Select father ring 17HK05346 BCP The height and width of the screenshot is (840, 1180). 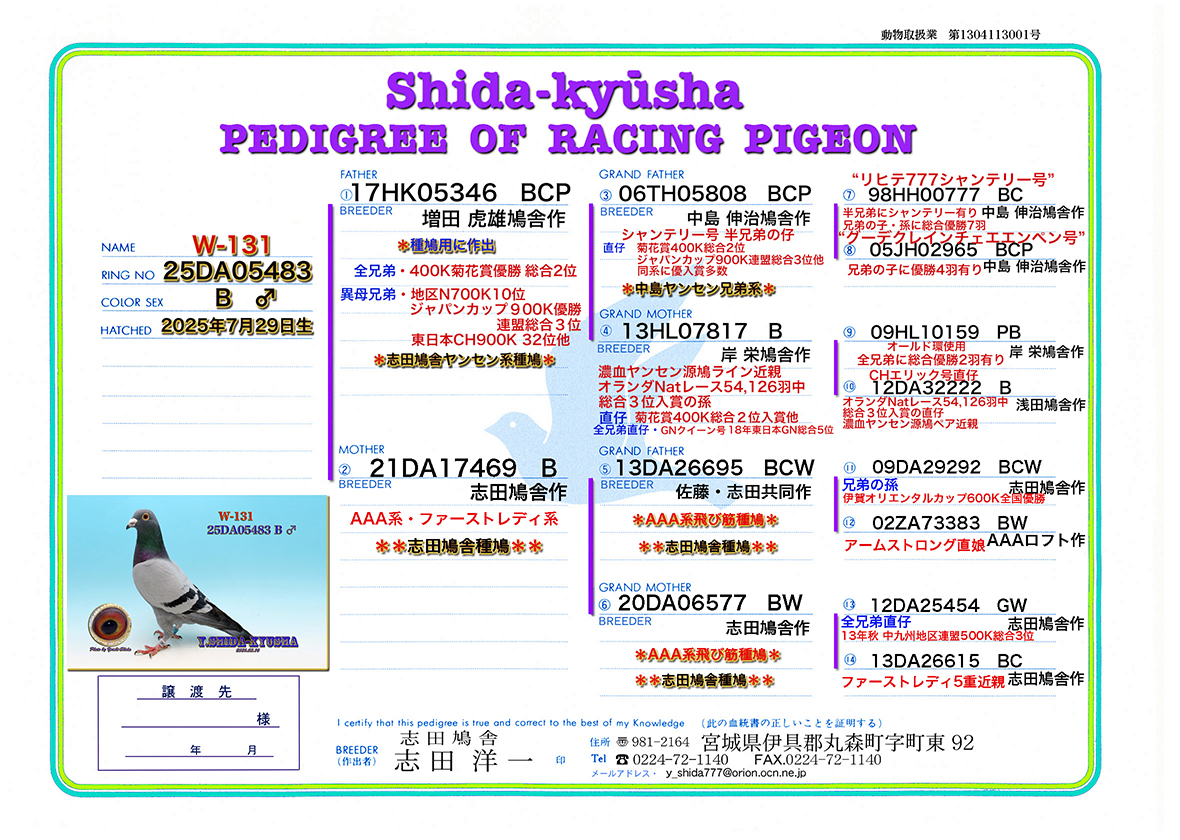pos(461,193)
